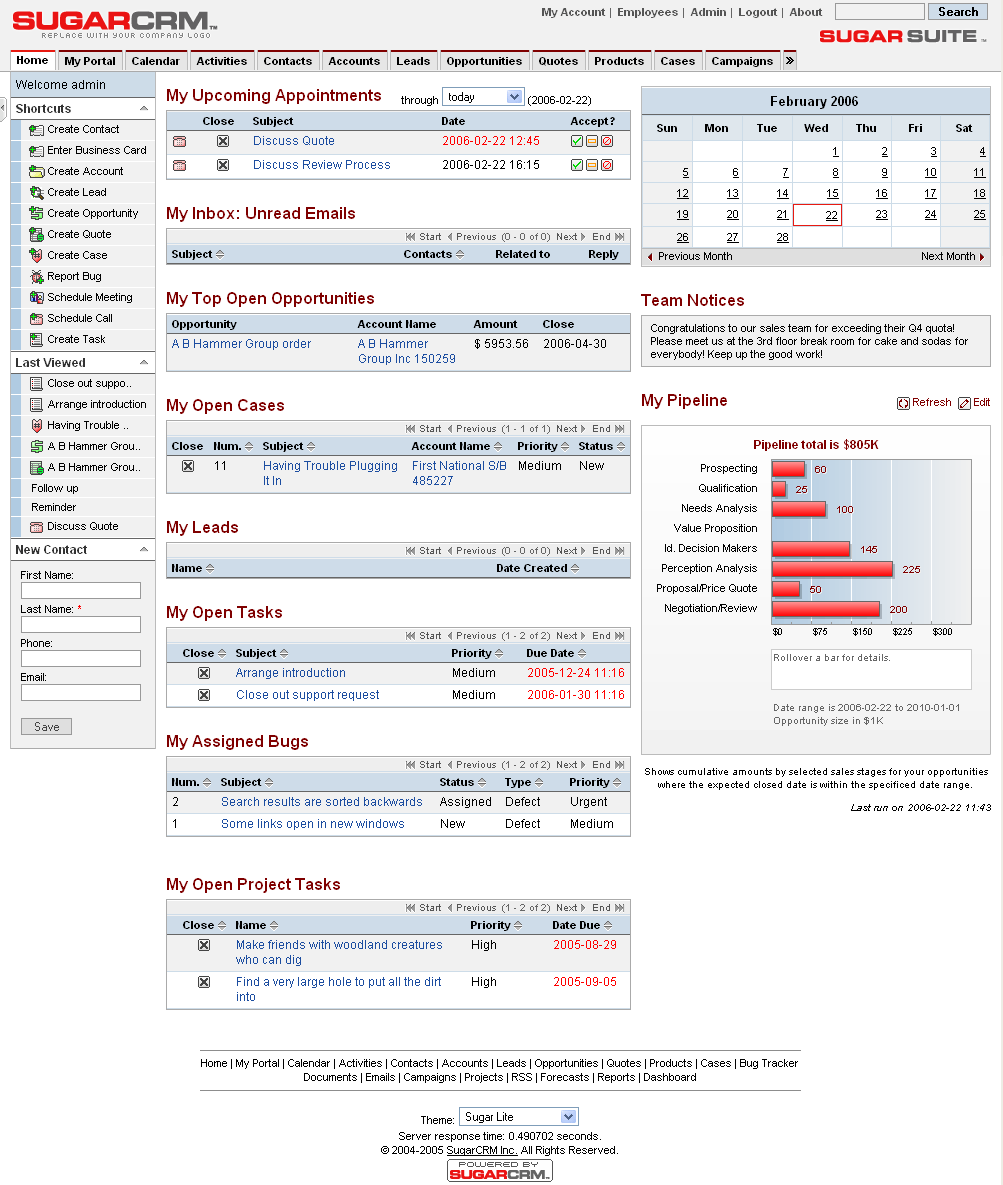
Task: Decline the Discuss Review Process appointment
Action: coord(607,166)
